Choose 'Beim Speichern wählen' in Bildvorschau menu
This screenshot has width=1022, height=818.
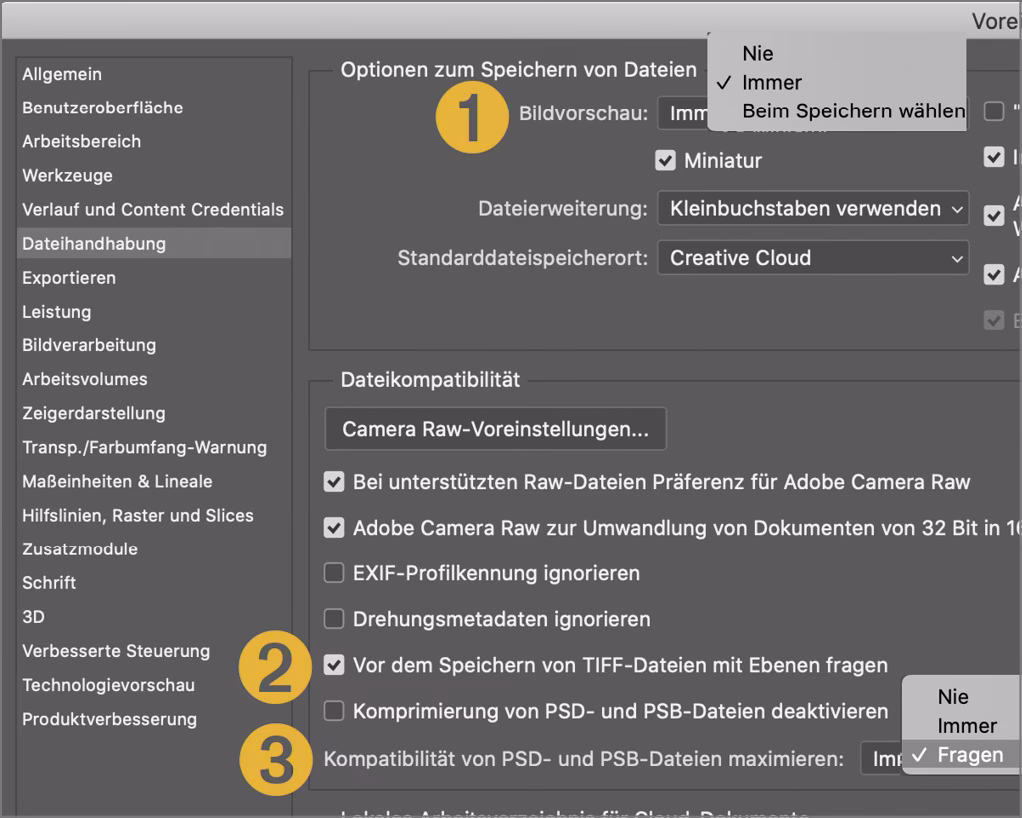(853, 111)
